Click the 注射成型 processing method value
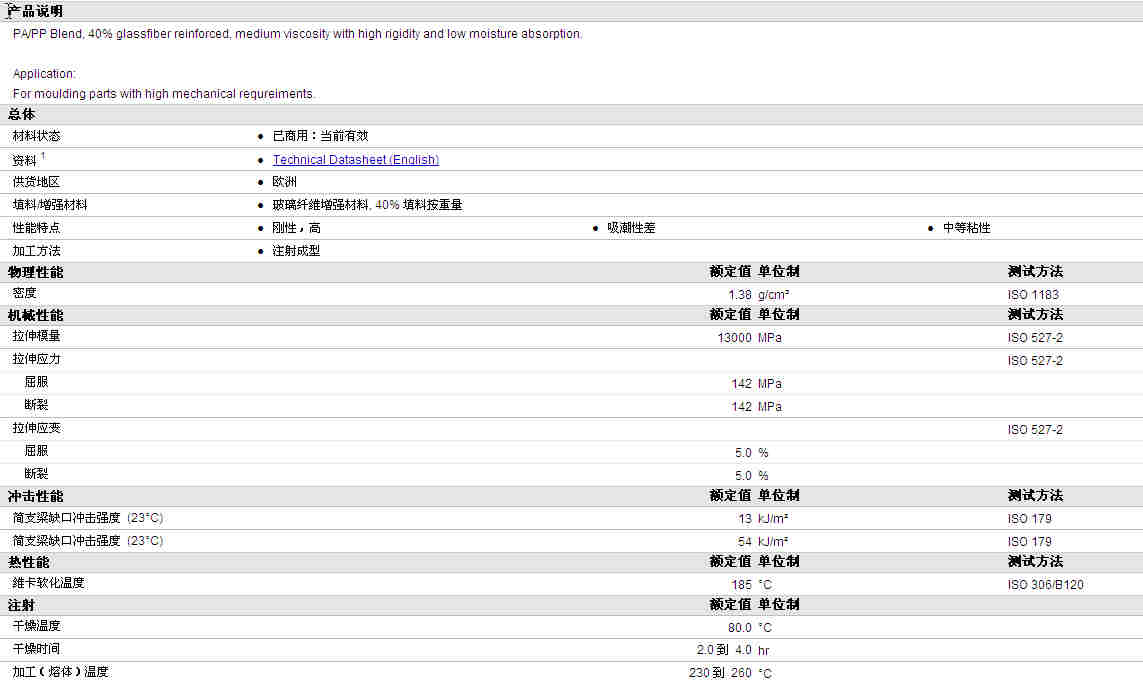1143x682 pixels. pyautogui.click(x=296, y=251)
